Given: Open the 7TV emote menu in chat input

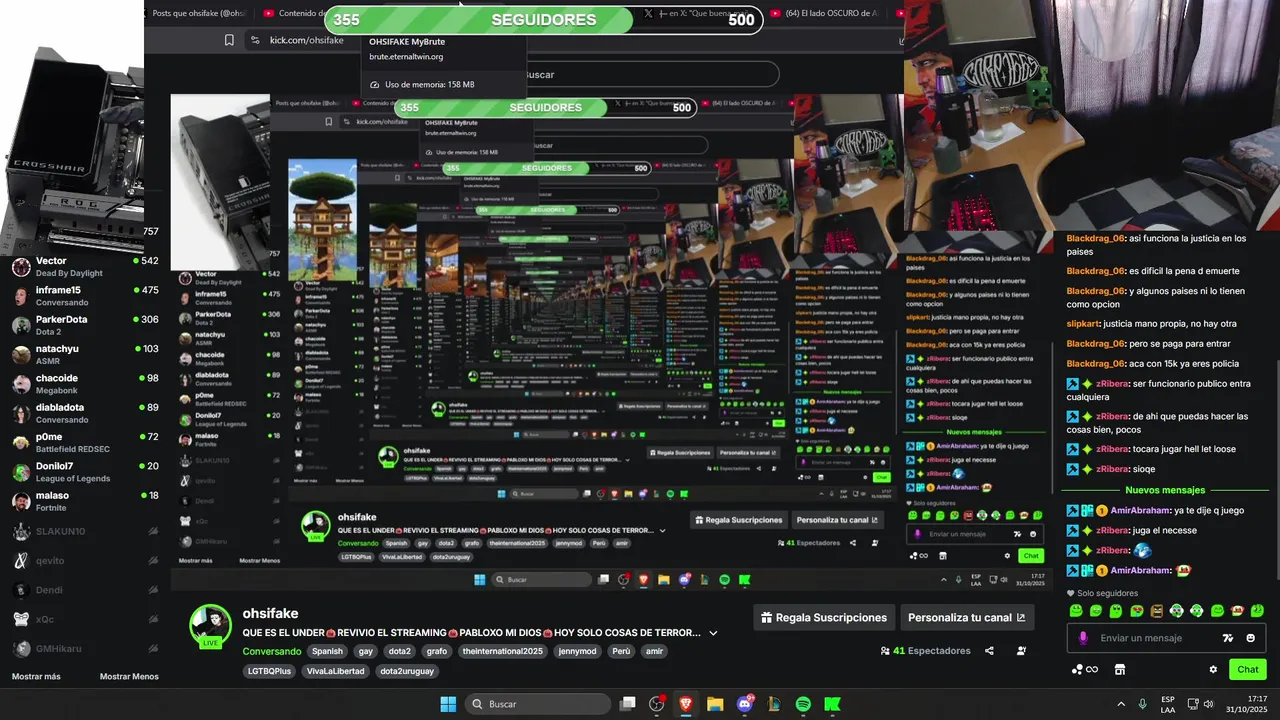Looking at the screenshot, I should [x=1228, y=638].
